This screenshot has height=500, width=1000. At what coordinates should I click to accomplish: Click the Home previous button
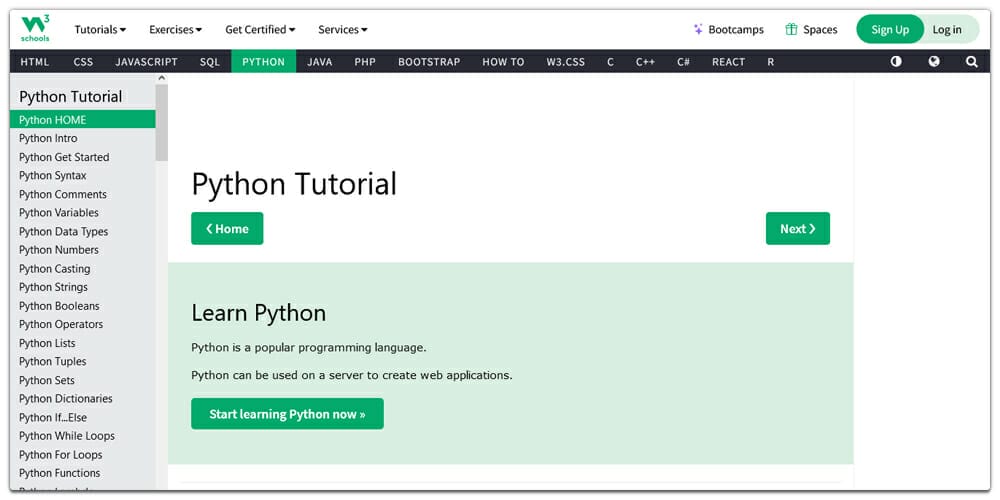[227, 228]
